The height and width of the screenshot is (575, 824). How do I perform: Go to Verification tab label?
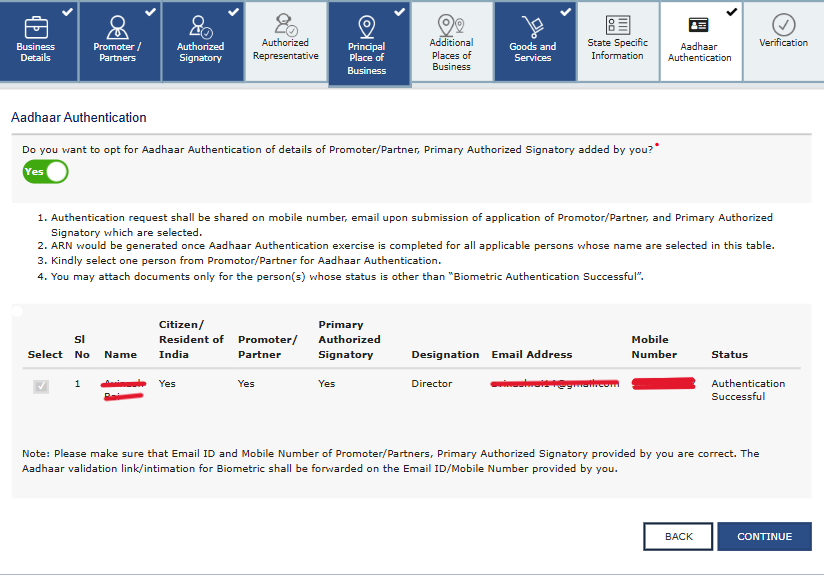pyautogui.click(x=784, y=43)
